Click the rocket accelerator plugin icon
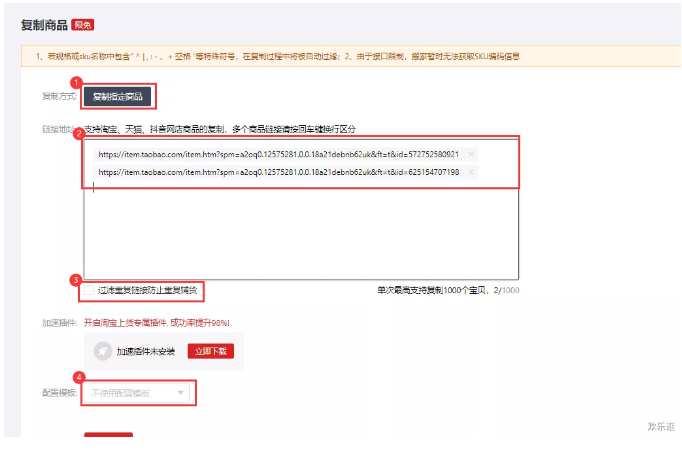Screen dimensions: 682x451 [103, 351]
